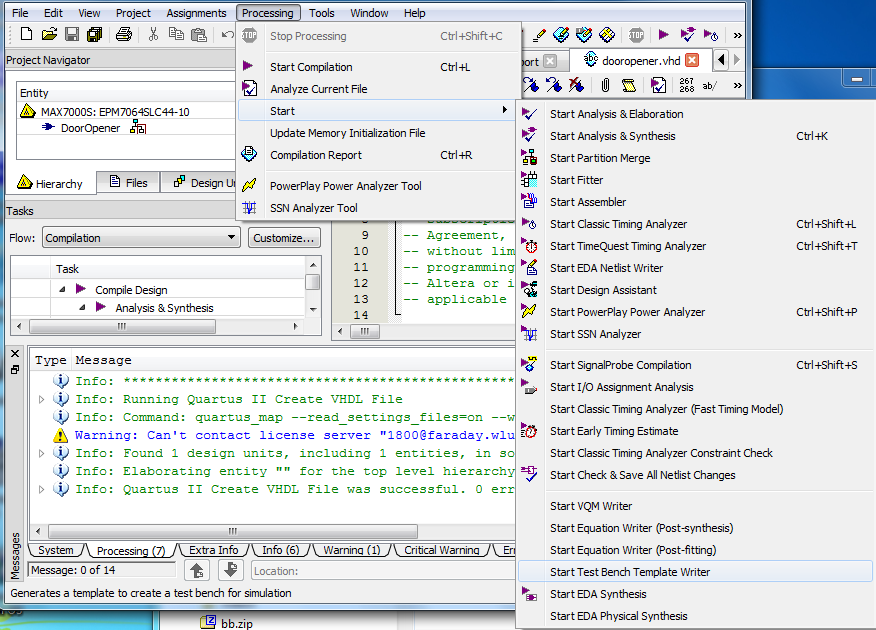Click the New file toolbar icon
Image resolution: width=876 pixels, height=630 pixels.
pos(26,35)
